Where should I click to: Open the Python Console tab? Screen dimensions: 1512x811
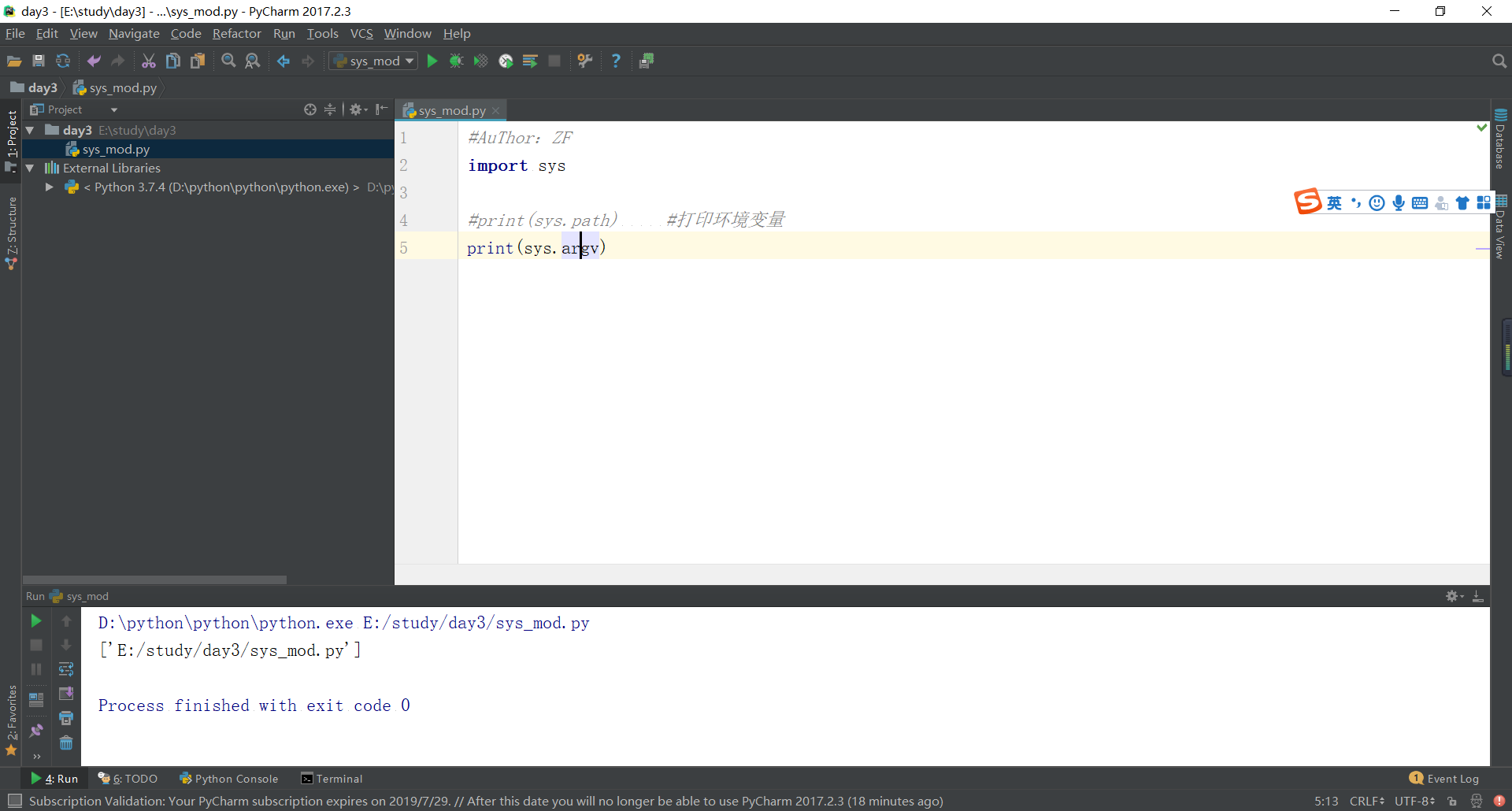(x=229, y=778)
